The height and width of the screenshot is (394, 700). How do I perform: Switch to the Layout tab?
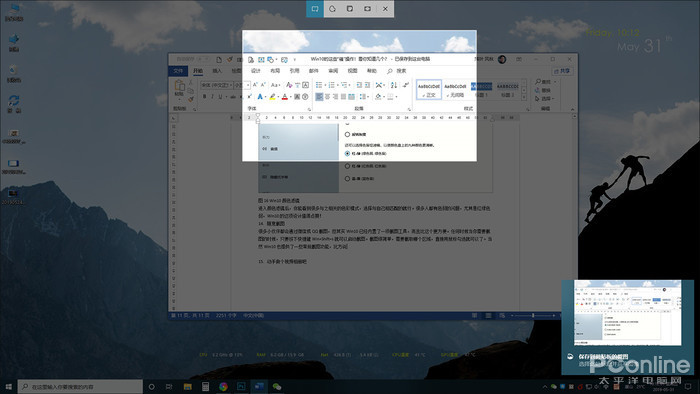tap(275, 71)
